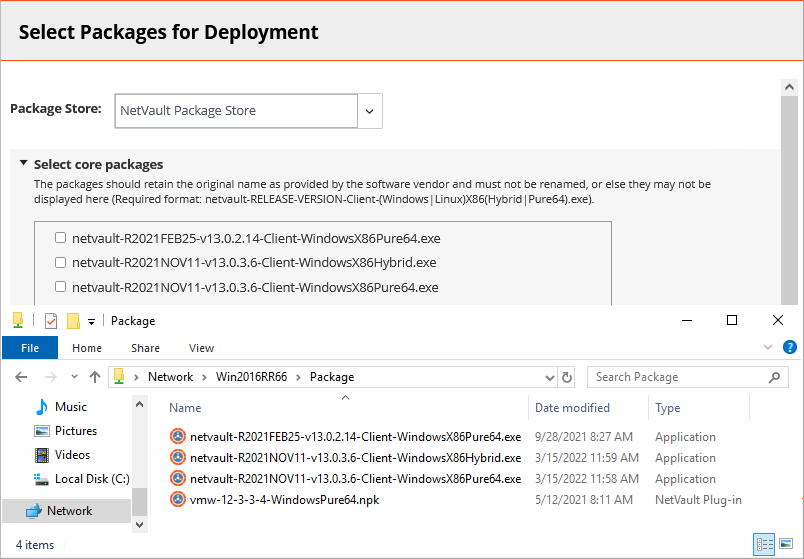Refresh the Package folder address bar

click(x=567, y=377)
